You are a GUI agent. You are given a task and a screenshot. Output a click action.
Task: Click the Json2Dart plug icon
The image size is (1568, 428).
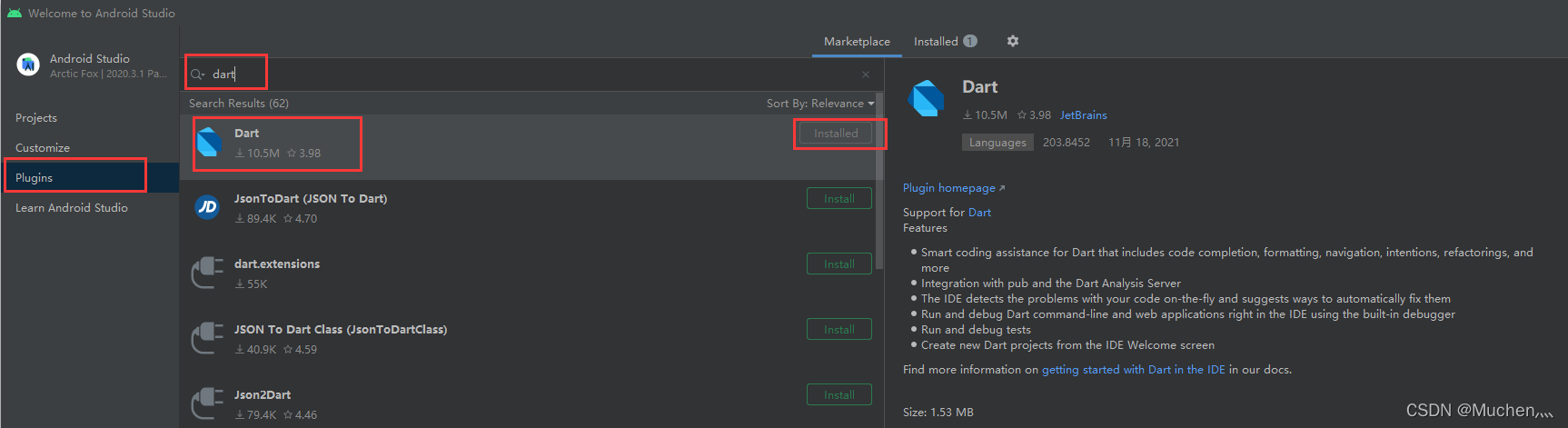coord(208,403)
